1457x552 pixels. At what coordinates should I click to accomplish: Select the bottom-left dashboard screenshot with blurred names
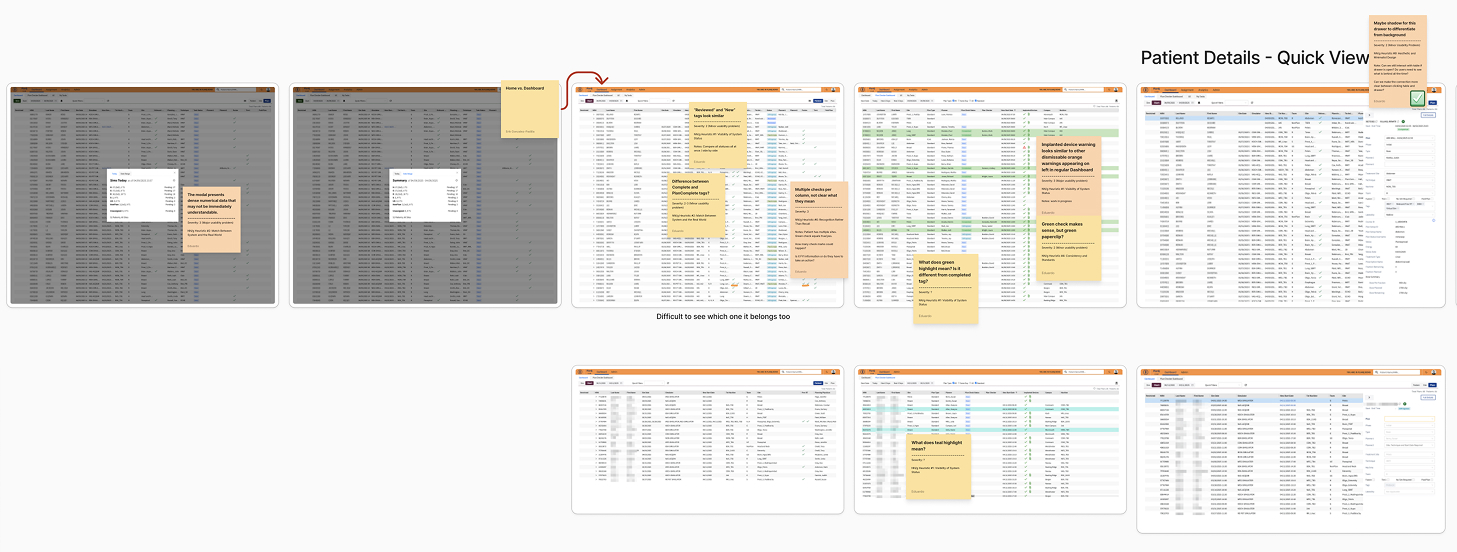[x=708, y=440]
